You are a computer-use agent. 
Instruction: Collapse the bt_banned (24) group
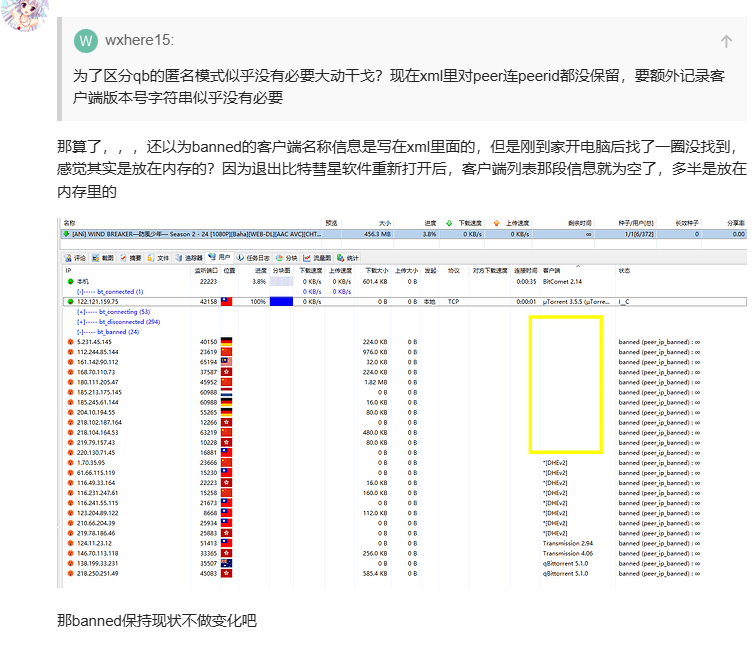(80, 331)
